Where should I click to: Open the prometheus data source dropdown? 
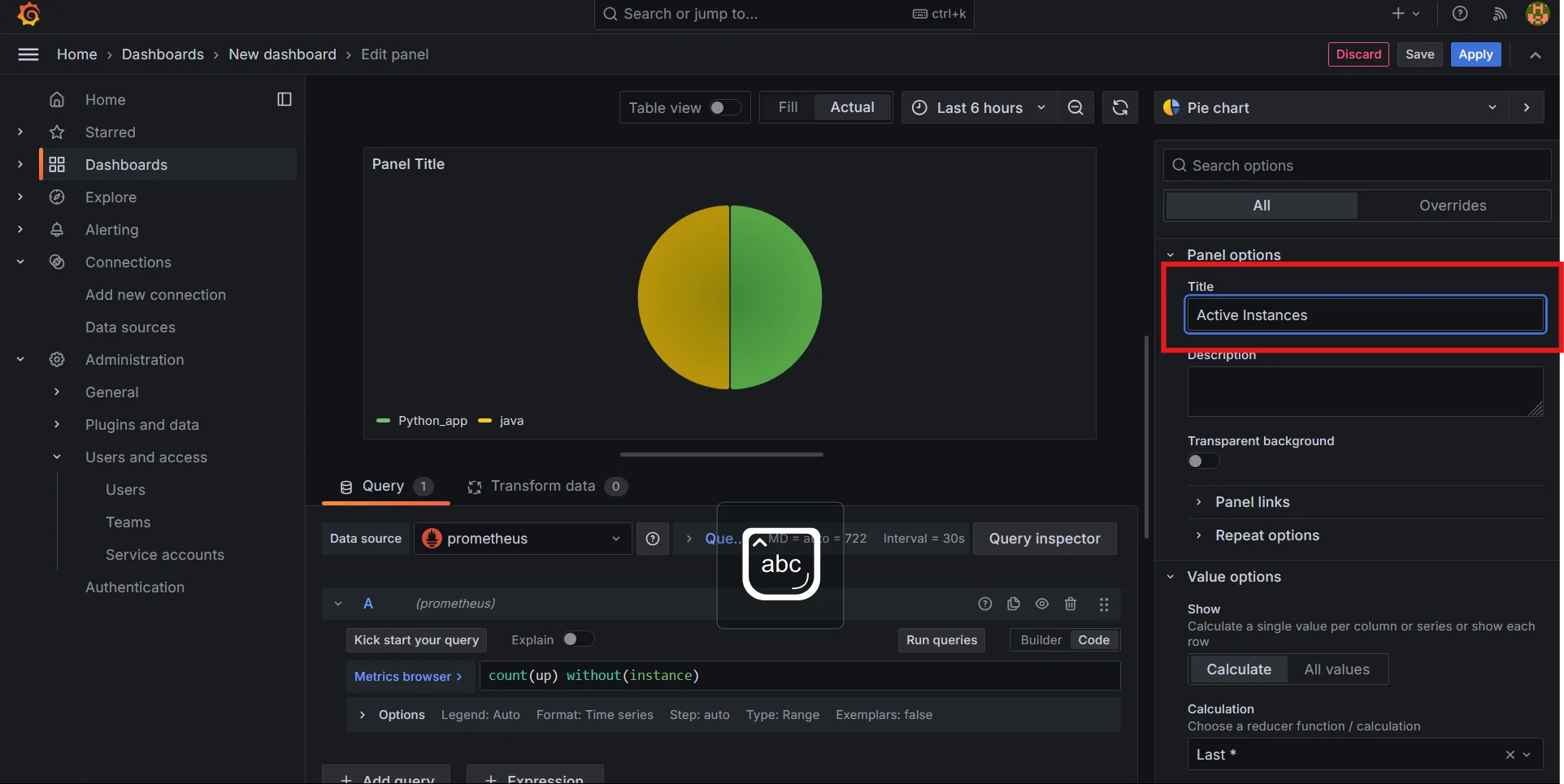523,539
